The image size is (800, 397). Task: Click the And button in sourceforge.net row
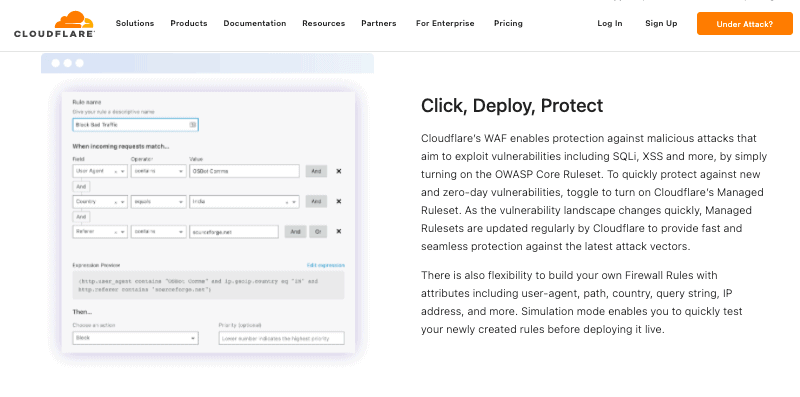[x=295, y=232]
